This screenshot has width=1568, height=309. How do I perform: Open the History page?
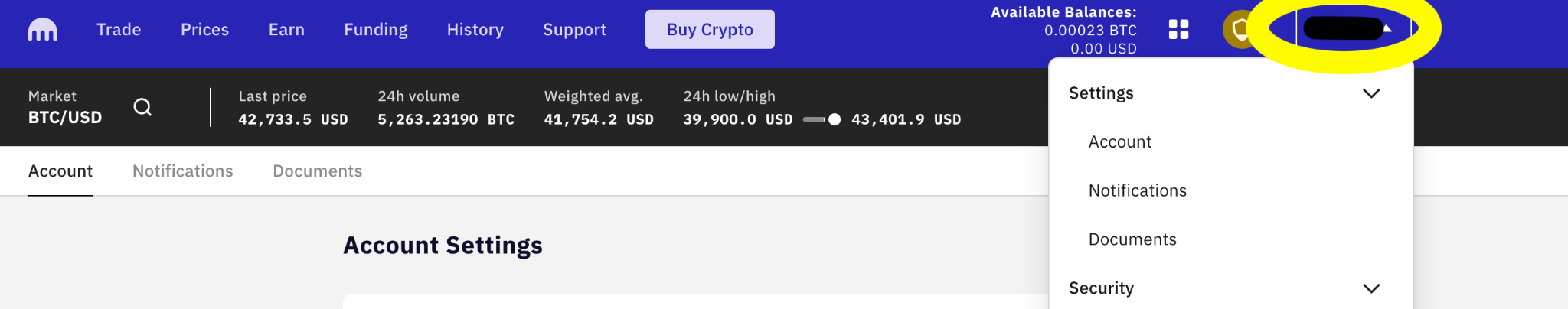pyautogui.click(x=475, y=30)
